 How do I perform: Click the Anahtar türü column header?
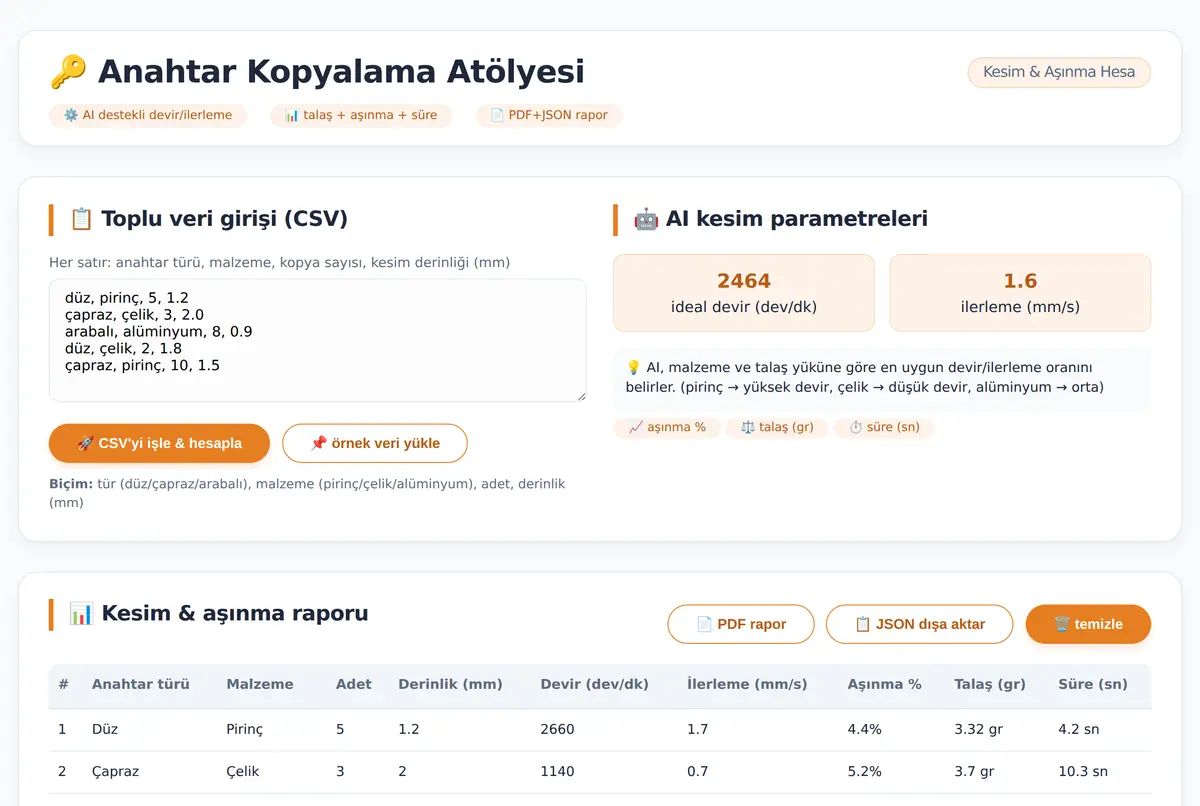click(141, 684)
